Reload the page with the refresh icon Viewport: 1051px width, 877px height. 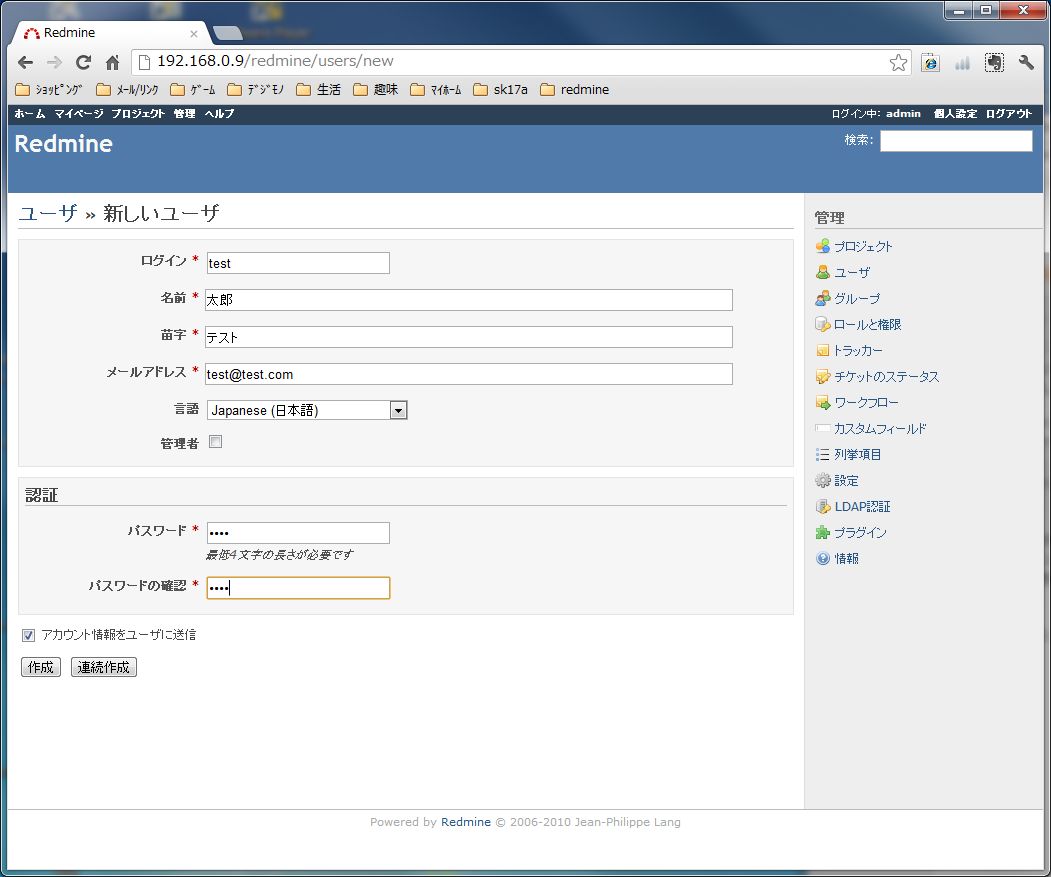pyautogui.click(x=83, y=62)
